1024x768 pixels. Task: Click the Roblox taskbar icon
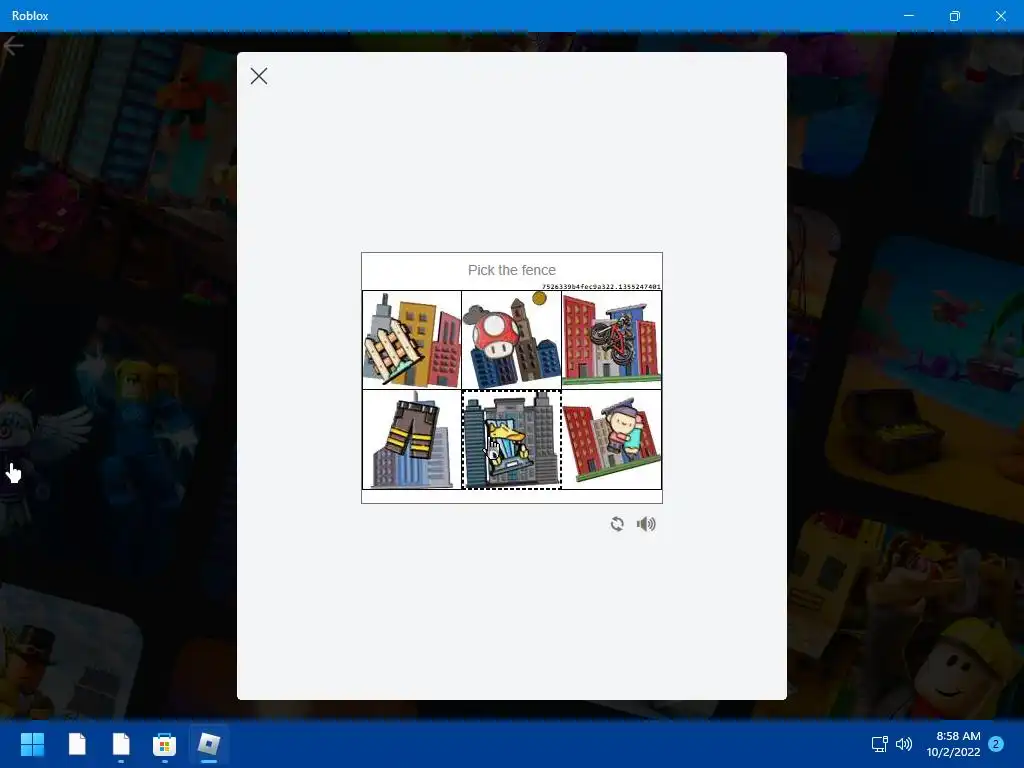point(208,744)
